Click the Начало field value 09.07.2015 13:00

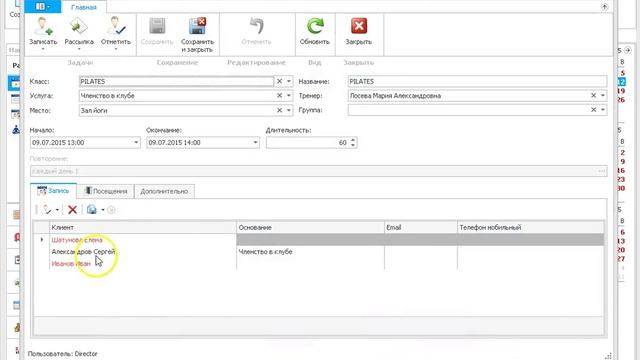click(58, 142)
